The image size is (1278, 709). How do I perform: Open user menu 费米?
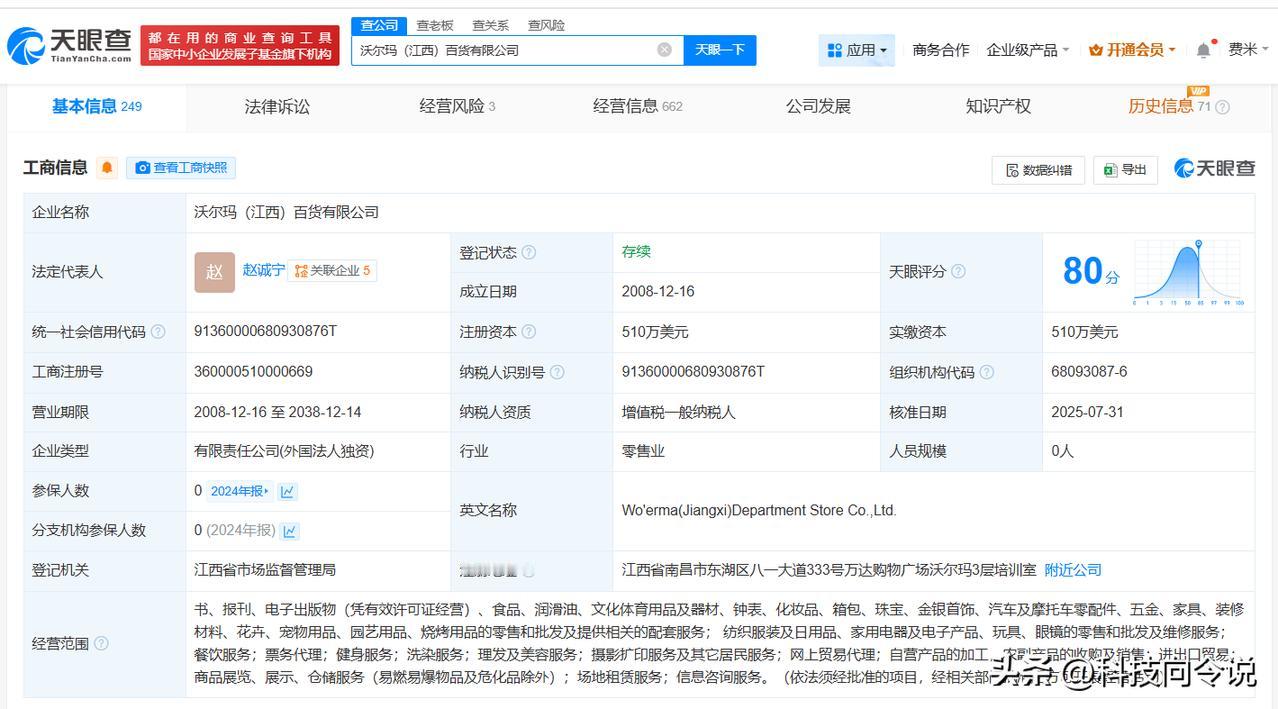1248,49
